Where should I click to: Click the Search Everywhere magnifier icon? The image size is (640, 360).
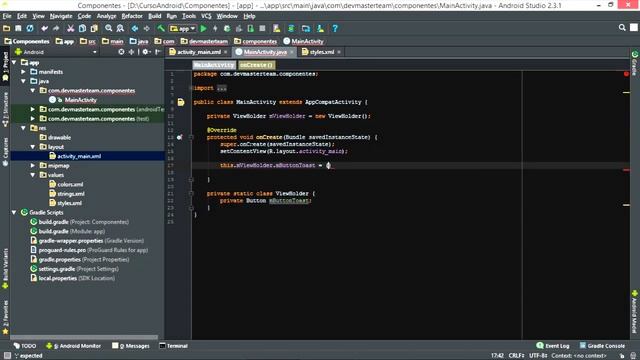(x=622, y=28)
